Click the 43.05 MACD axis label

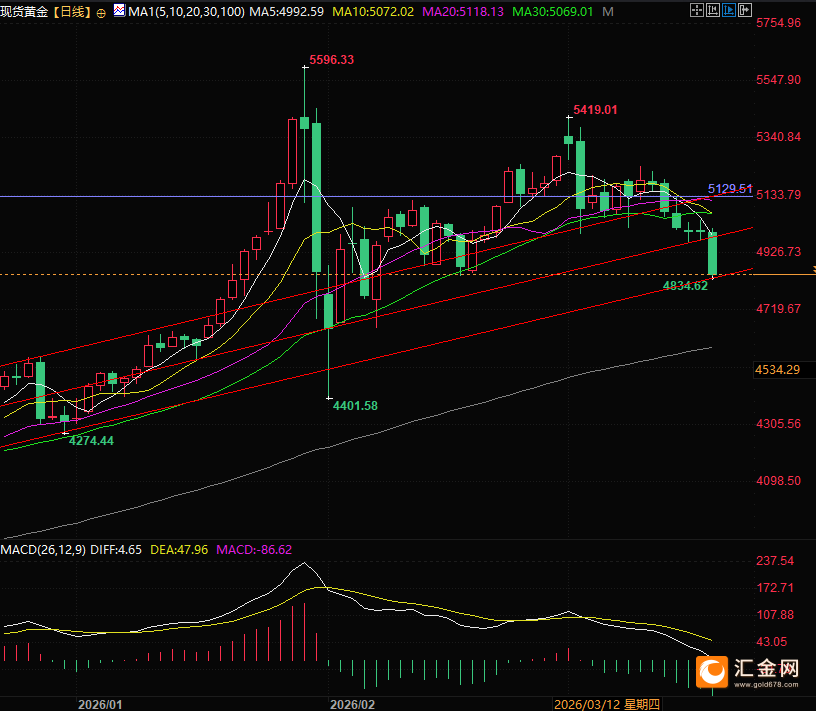point(772,642)
